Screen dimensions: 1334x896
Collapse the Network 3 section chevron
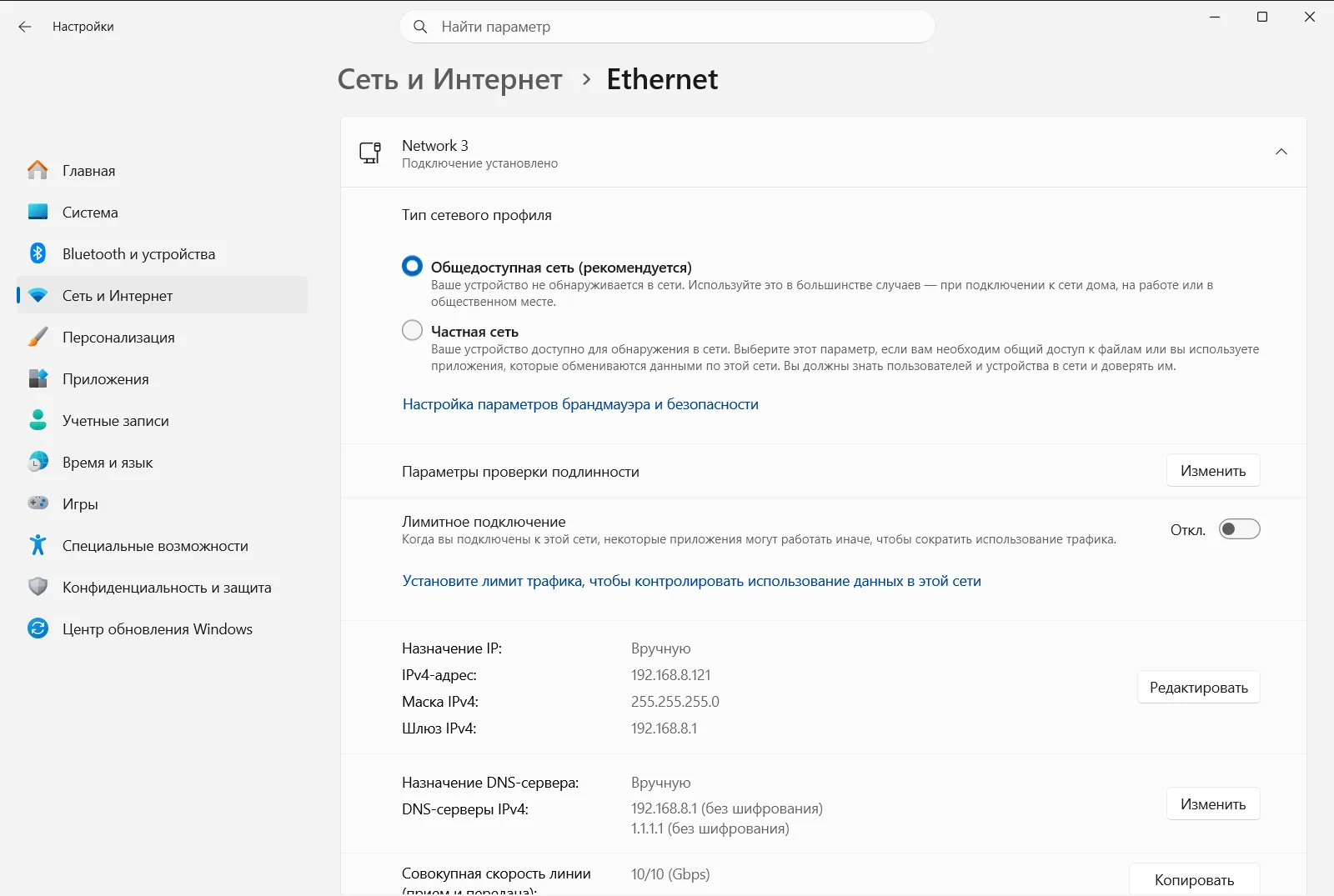tap(1281, 152)
